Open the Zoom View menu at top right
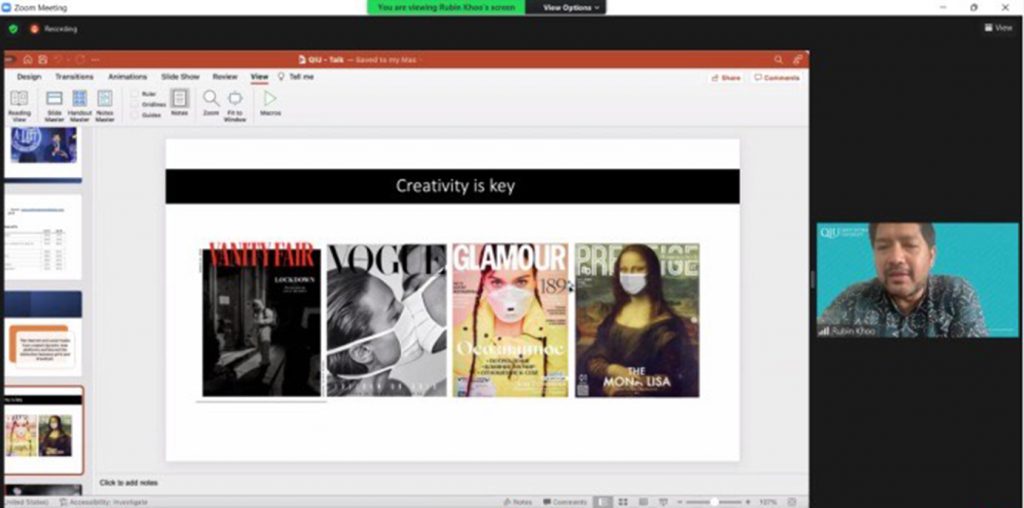 998,28
